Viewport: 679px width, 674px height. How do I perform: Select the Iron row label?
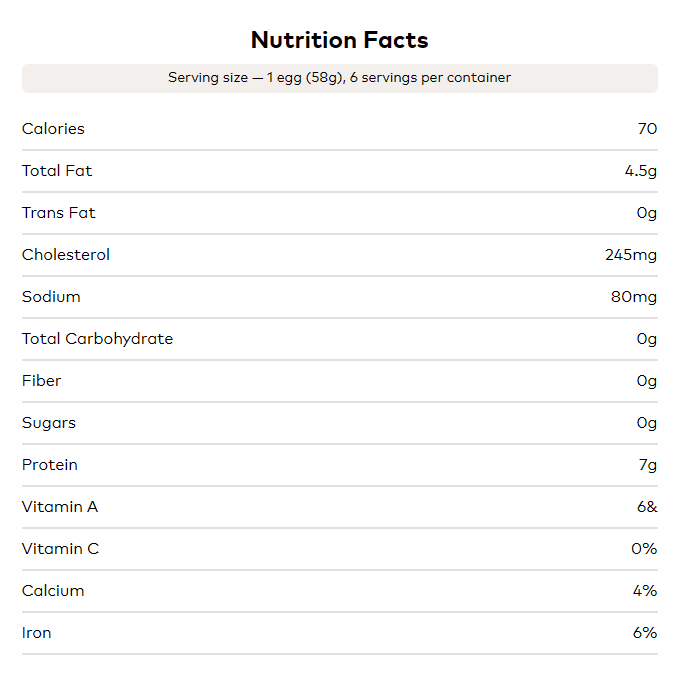pyautogui.click(x=36, y=633)
